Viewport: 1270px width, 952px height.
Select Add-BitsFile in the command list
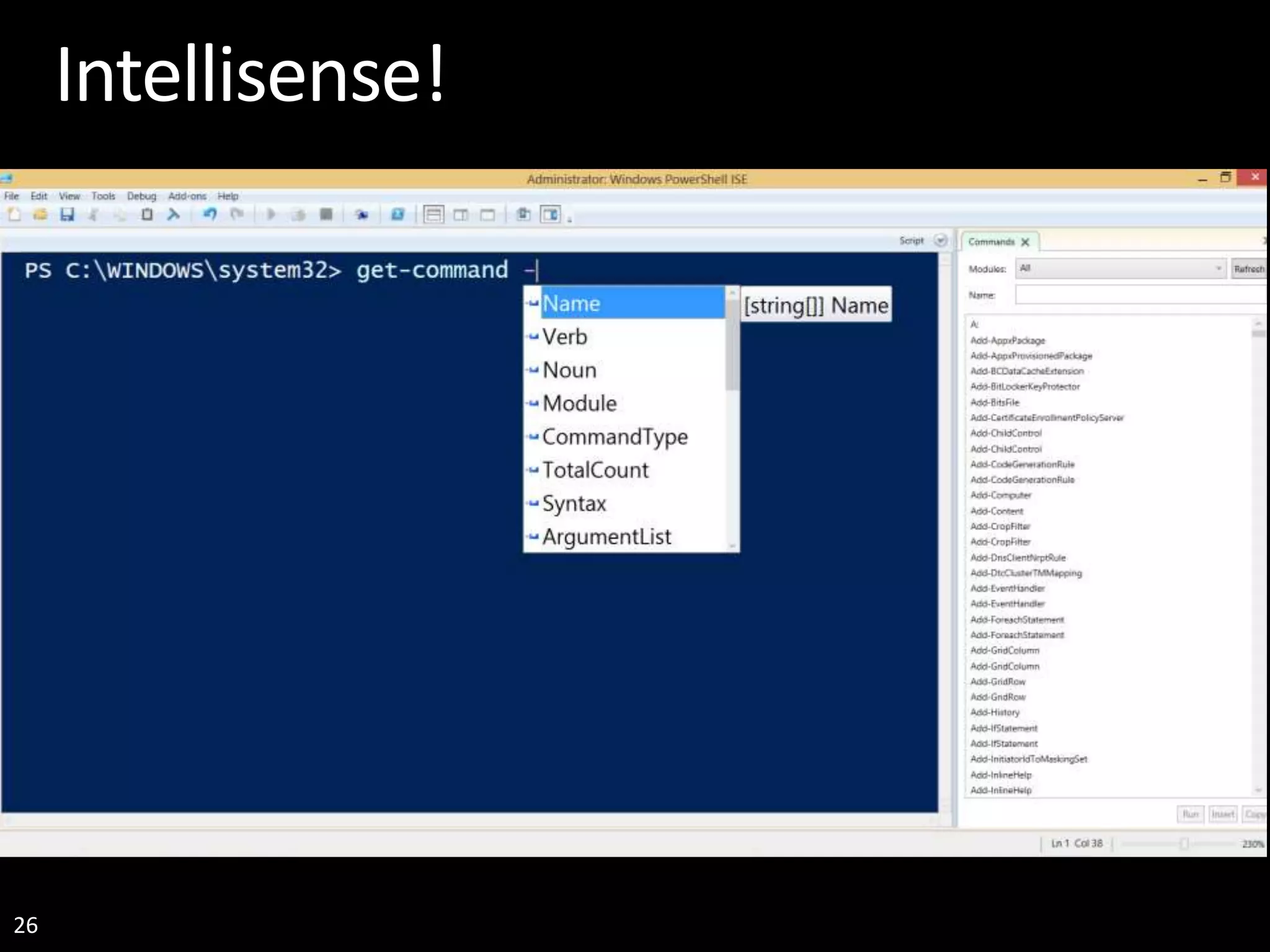[995, 402]
